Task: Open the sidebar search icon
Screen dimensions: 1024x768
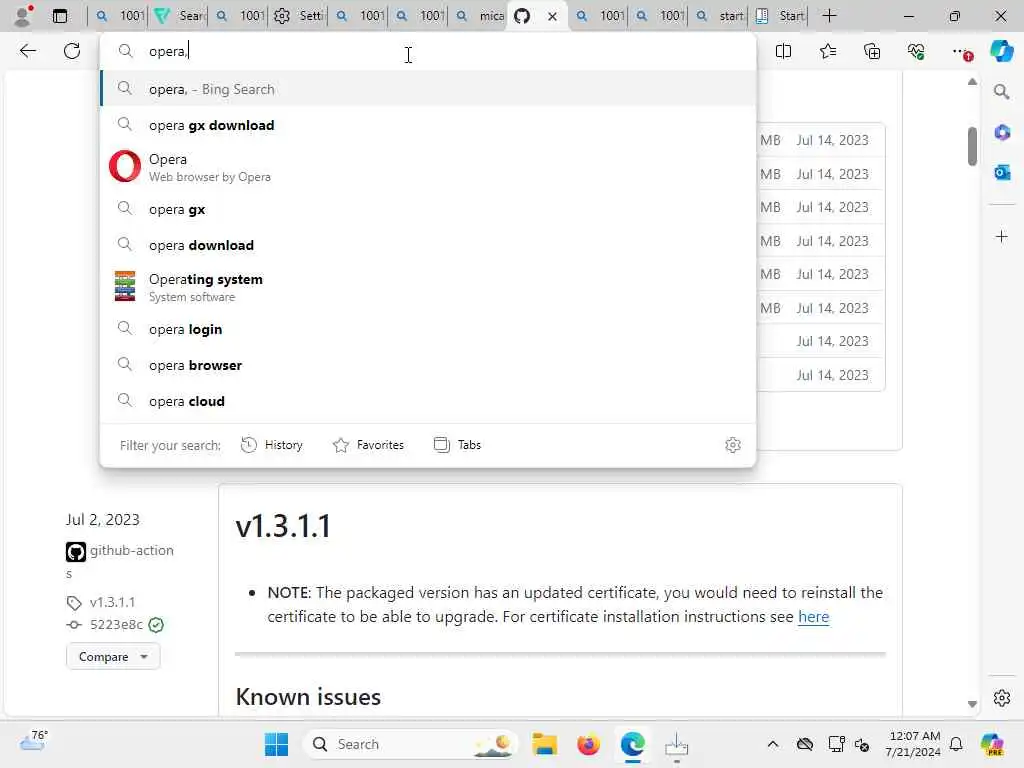Action: [1001, 92]
